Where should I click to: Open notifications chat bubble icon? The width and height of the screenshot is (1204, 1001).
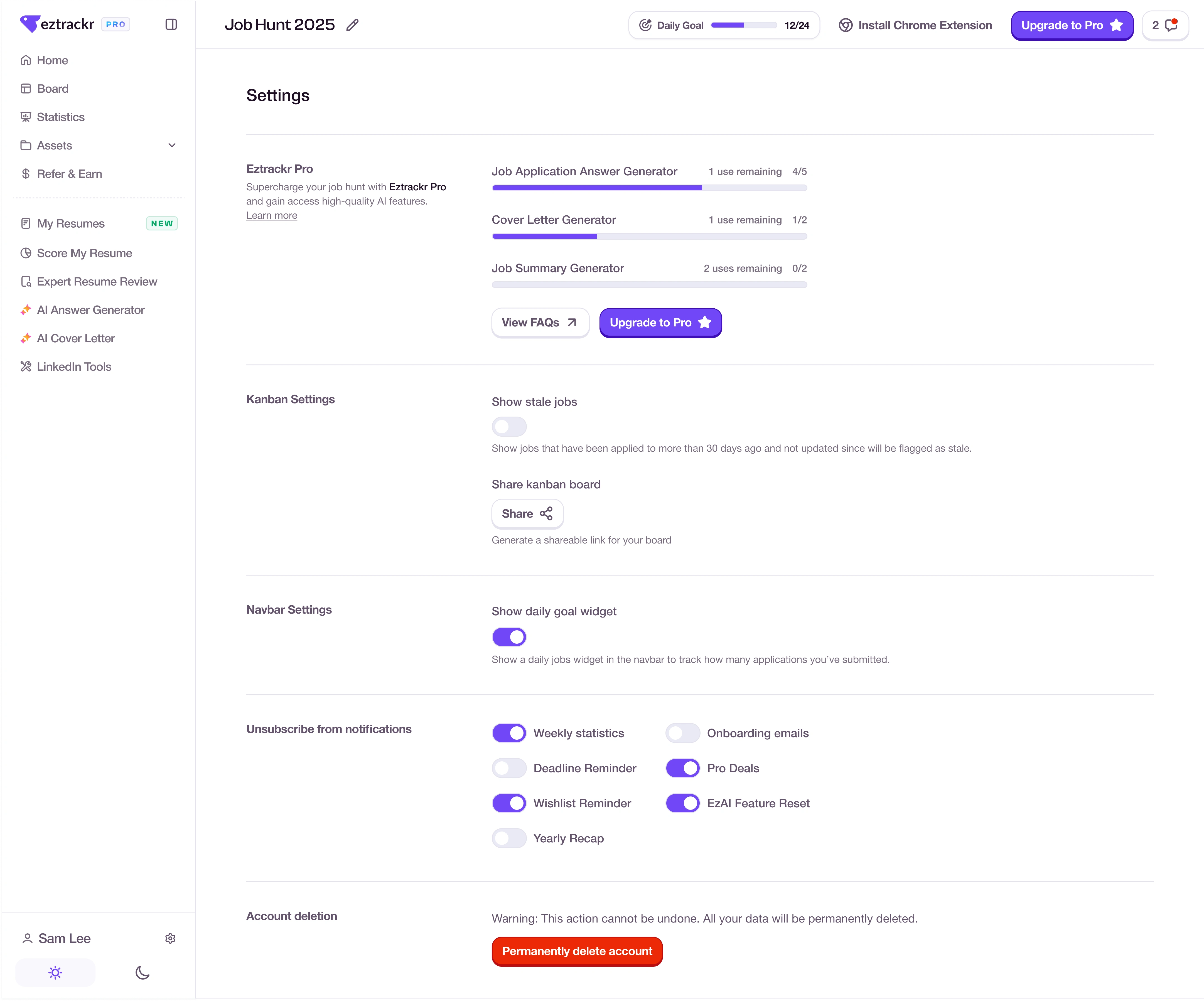[1171, 25]
